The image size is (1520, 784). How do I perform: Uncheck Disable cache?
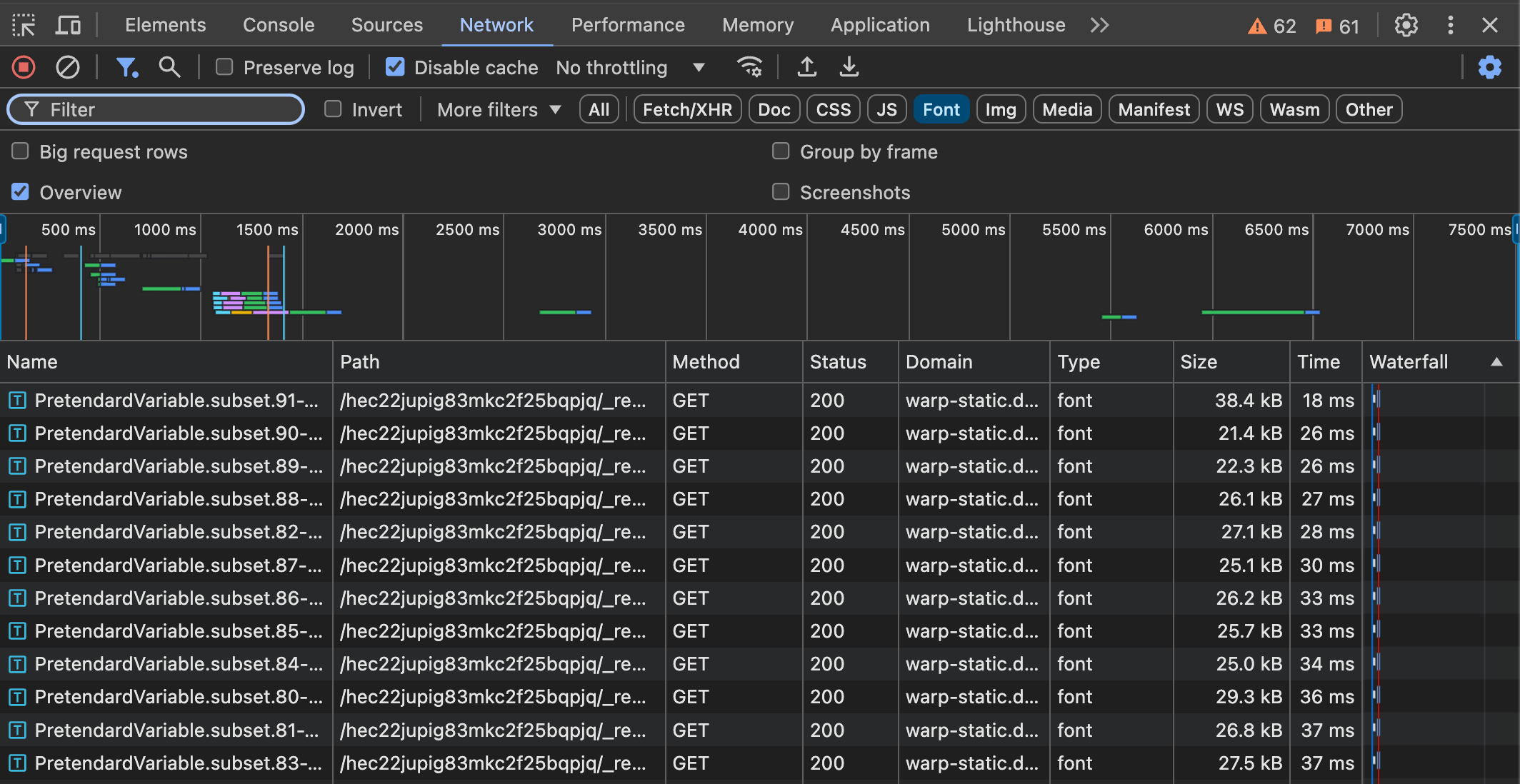tap(395, 67)
